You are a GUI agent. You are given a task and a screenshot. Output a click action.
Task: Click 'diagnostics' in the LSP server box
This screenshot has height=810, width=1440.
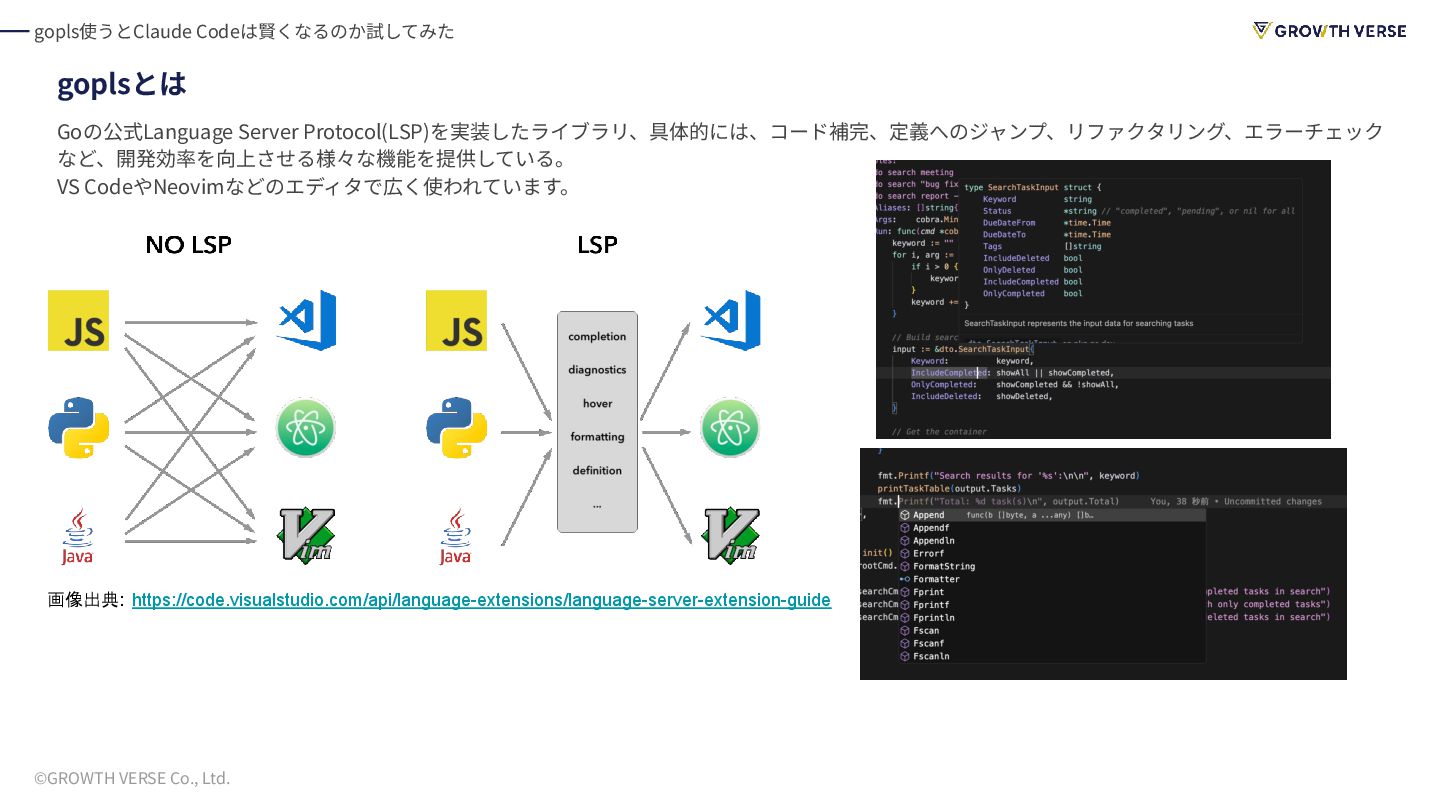point(597,370)
